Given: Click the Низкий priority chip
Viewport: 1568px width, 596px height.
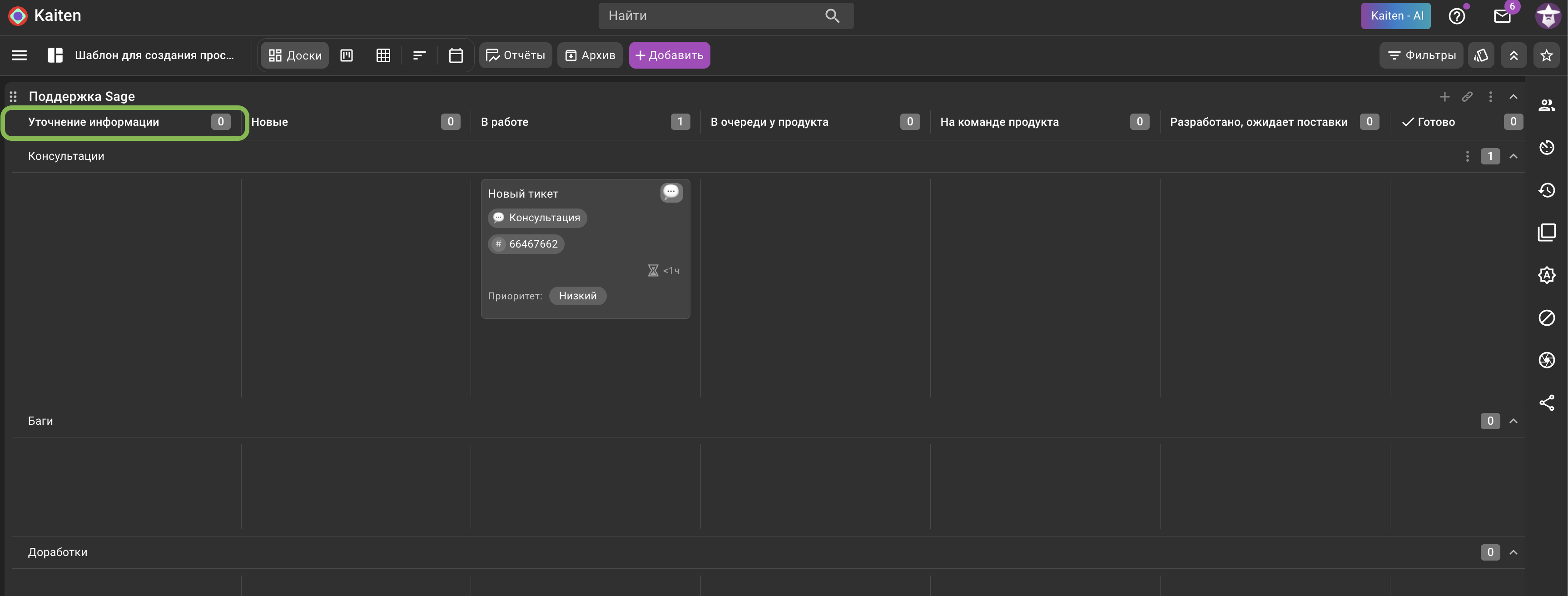Looking at the screenshot, I should click(578, 296).
